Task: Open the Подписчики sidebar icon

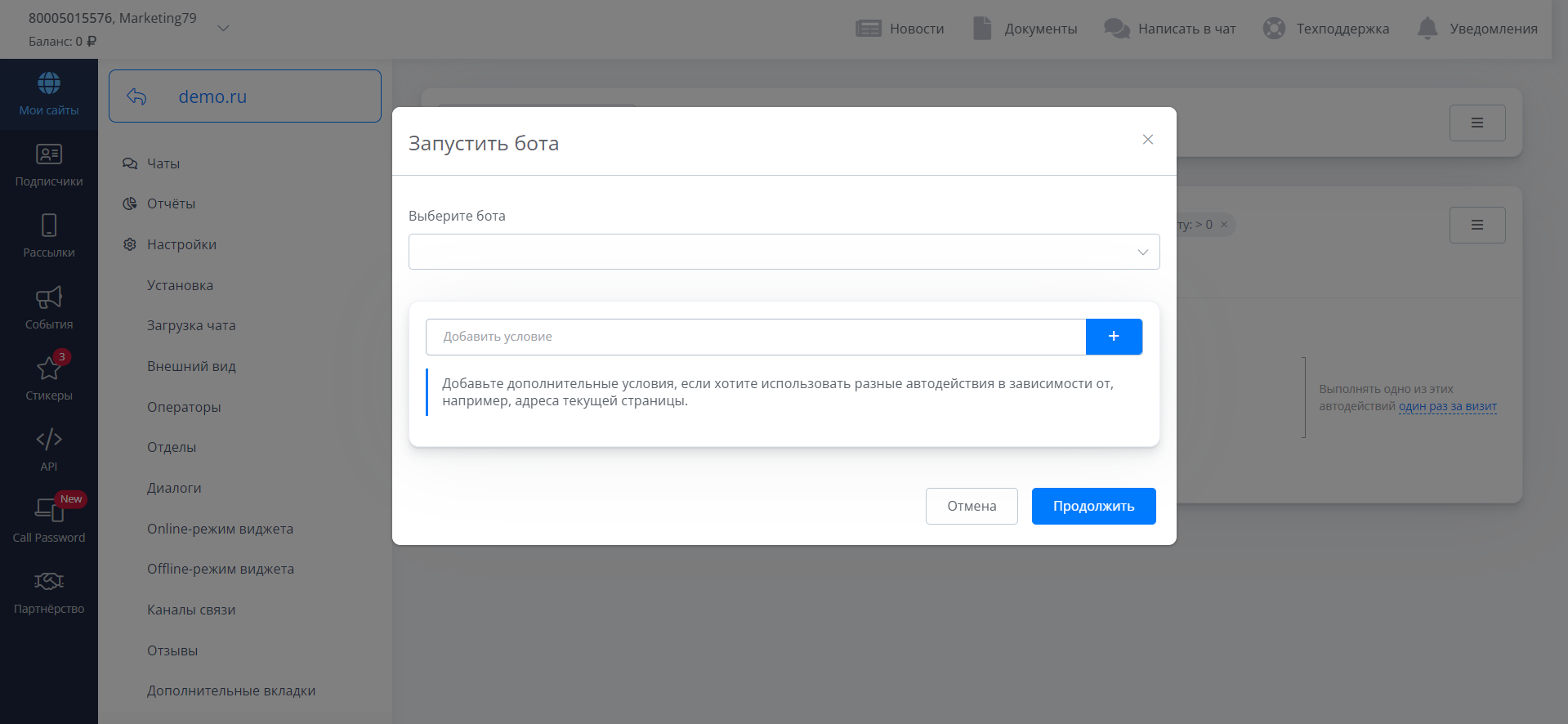Action: (49, 154)
